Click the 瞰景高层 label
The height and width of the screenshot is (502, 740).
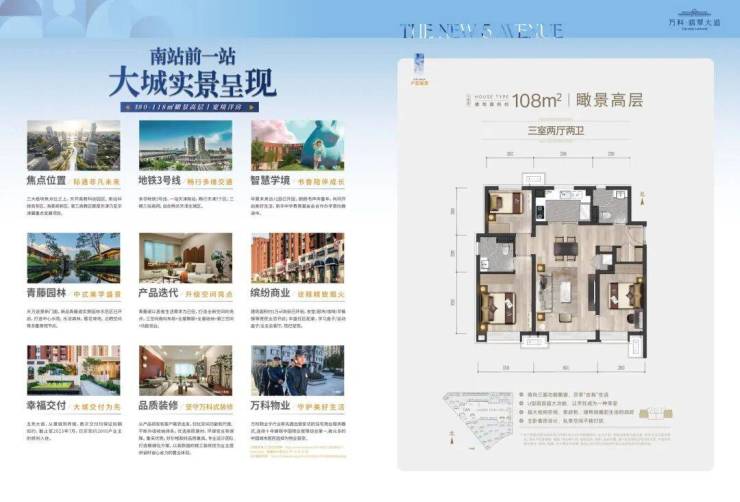(x=610, y=100)
